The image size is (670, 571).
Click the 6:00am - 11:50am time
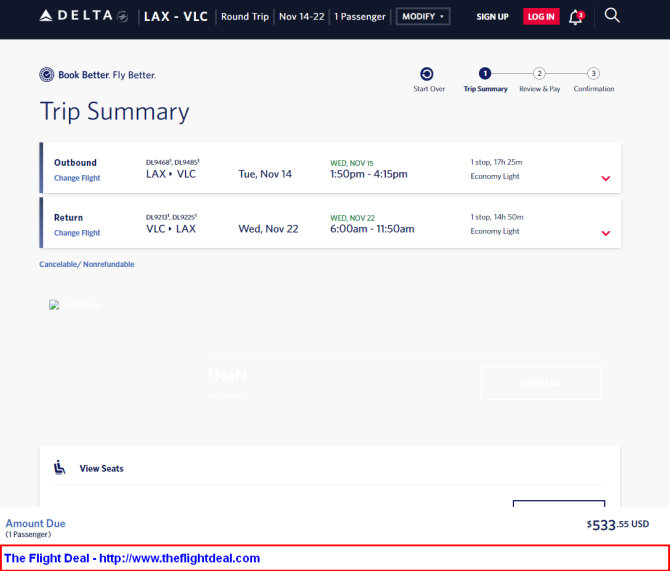coord(372,229)
